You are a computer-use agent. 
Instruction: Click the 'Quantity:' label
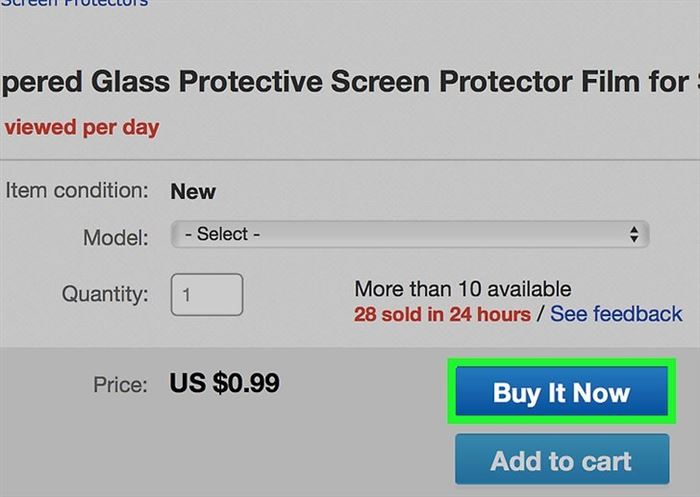click(x=105, y=294)
